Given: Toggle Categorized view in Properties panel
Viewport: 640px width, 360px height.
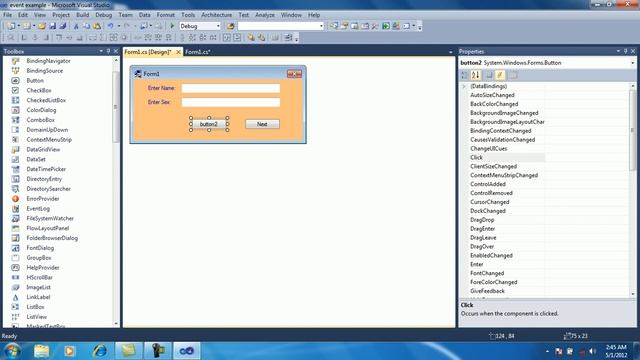Looking at the screenshot, I should (x=464, y=75).
